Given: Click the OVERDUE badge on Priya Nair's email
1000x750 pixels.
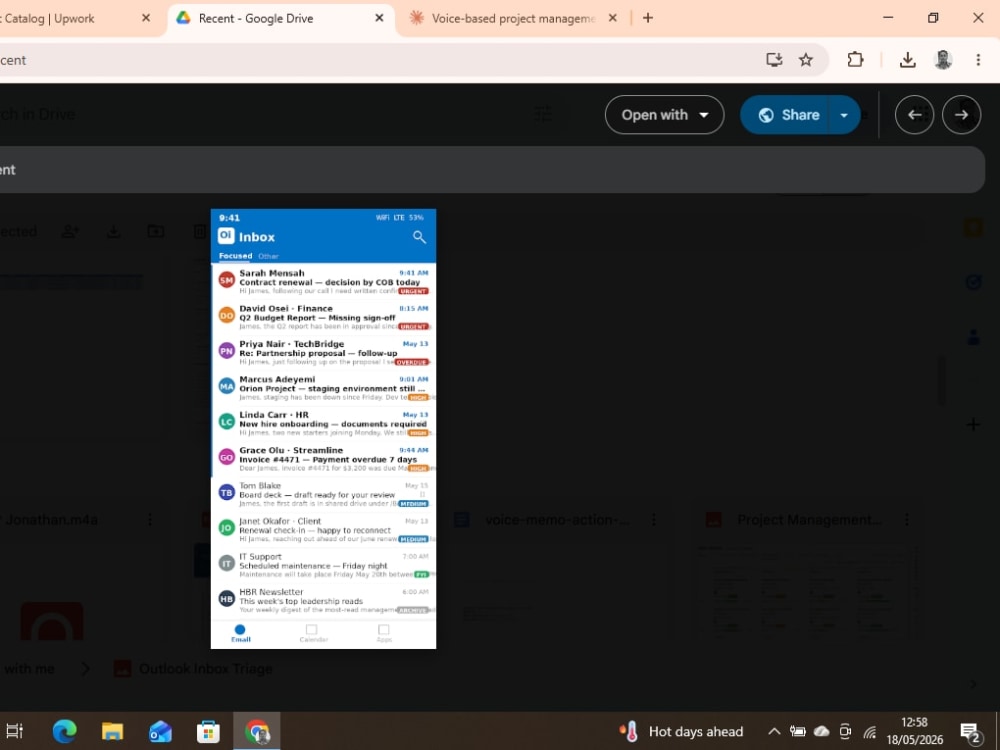Looking at the screenshot, I should [x=411, y=362].
